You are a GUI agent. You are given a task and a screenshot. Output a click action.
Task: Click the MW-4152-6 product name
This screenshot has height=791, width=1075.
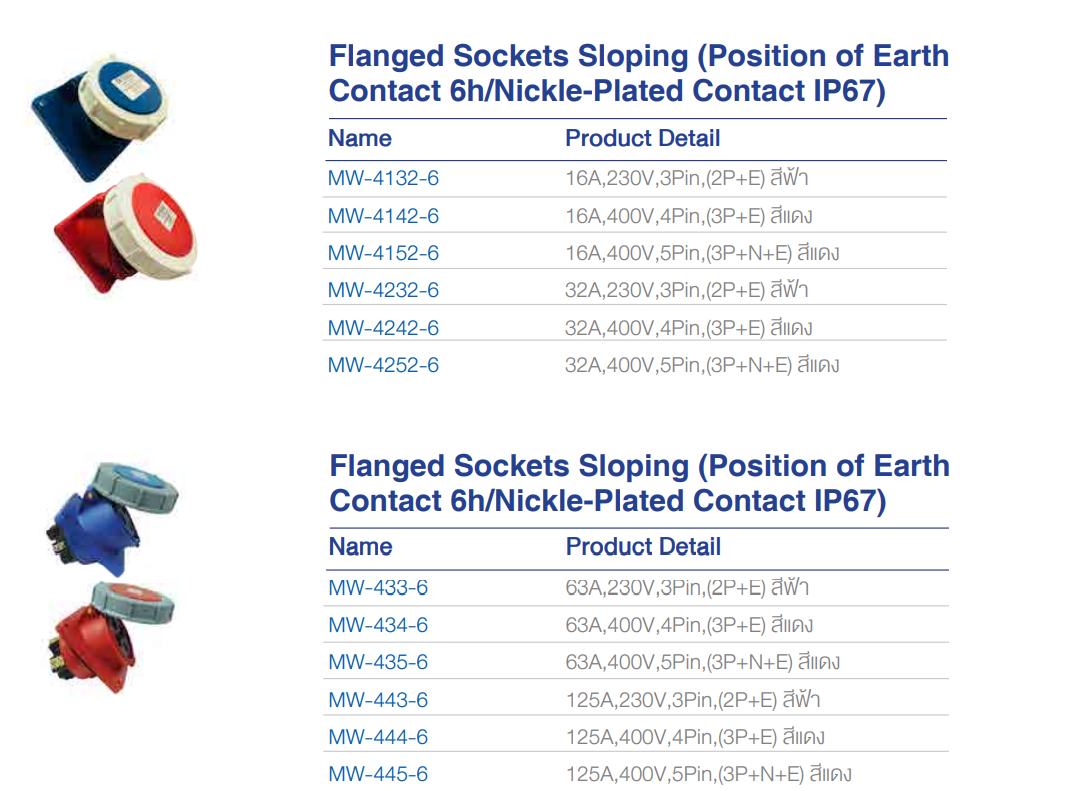pos(383,253)
